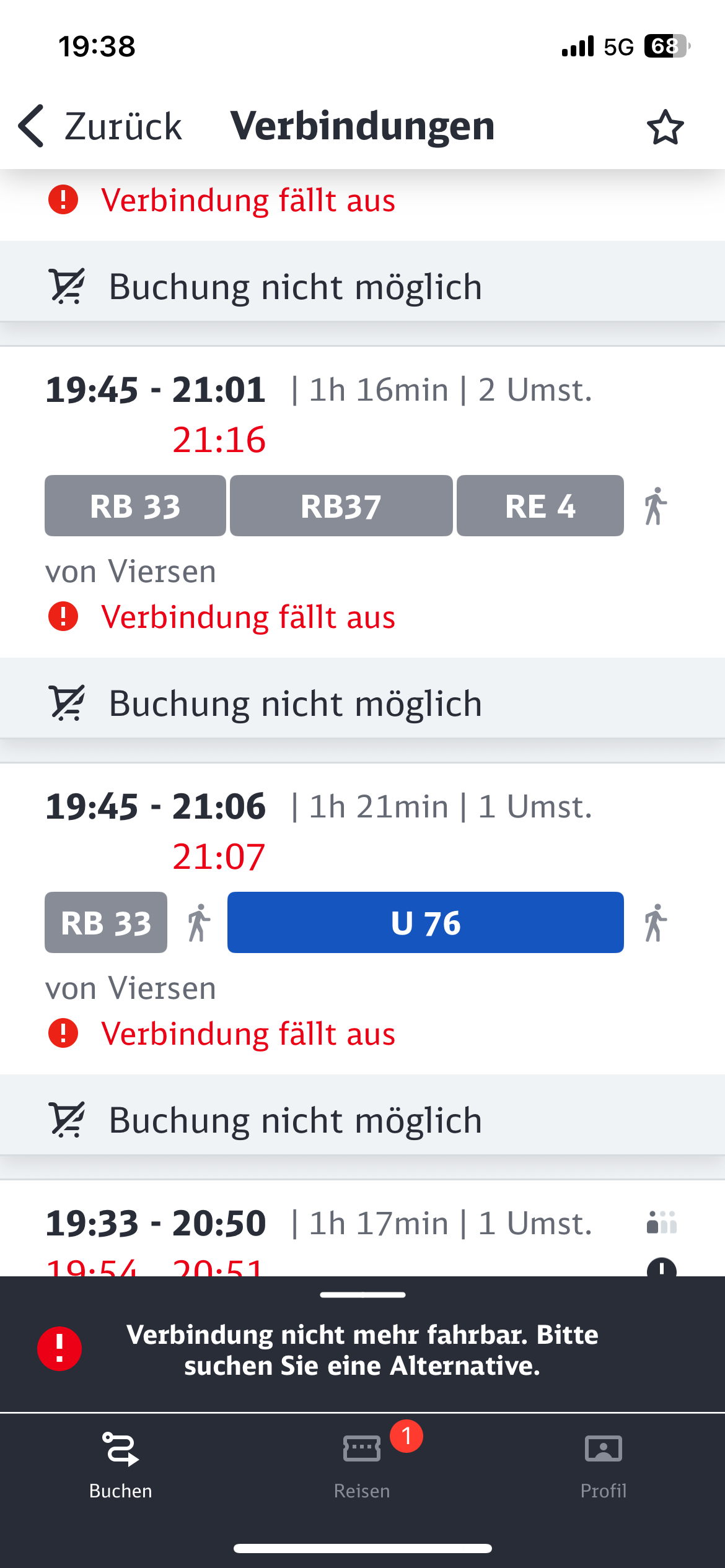Tap the Zurück text link
Image resolution: width=725 pixels, height=1568 pixels.
click(x=123, y=126)
